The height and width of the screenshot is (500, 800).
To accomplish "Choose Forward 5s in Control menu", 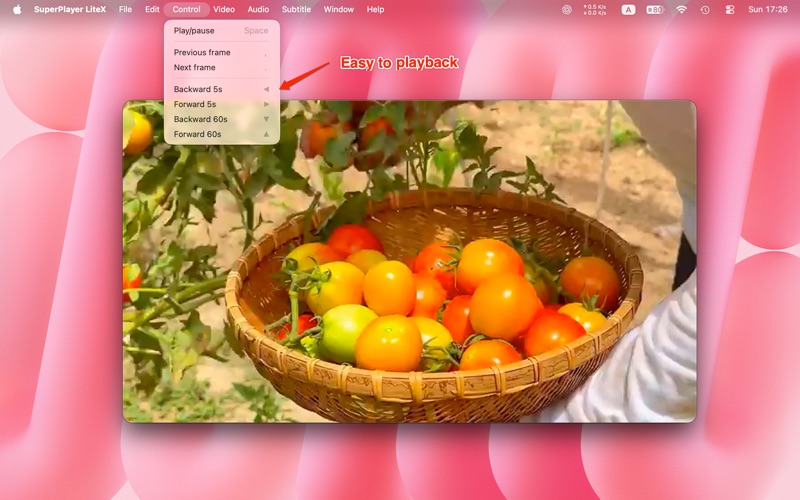I will point(221,104).
